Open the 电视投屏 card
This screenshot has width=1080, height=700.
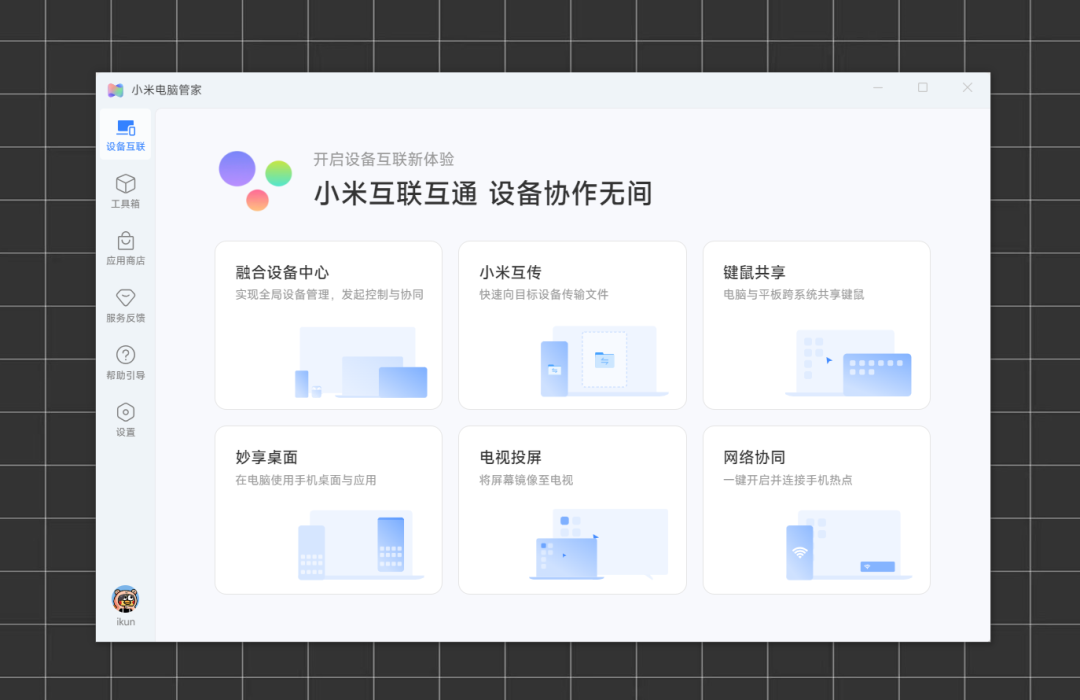[572, 510]
